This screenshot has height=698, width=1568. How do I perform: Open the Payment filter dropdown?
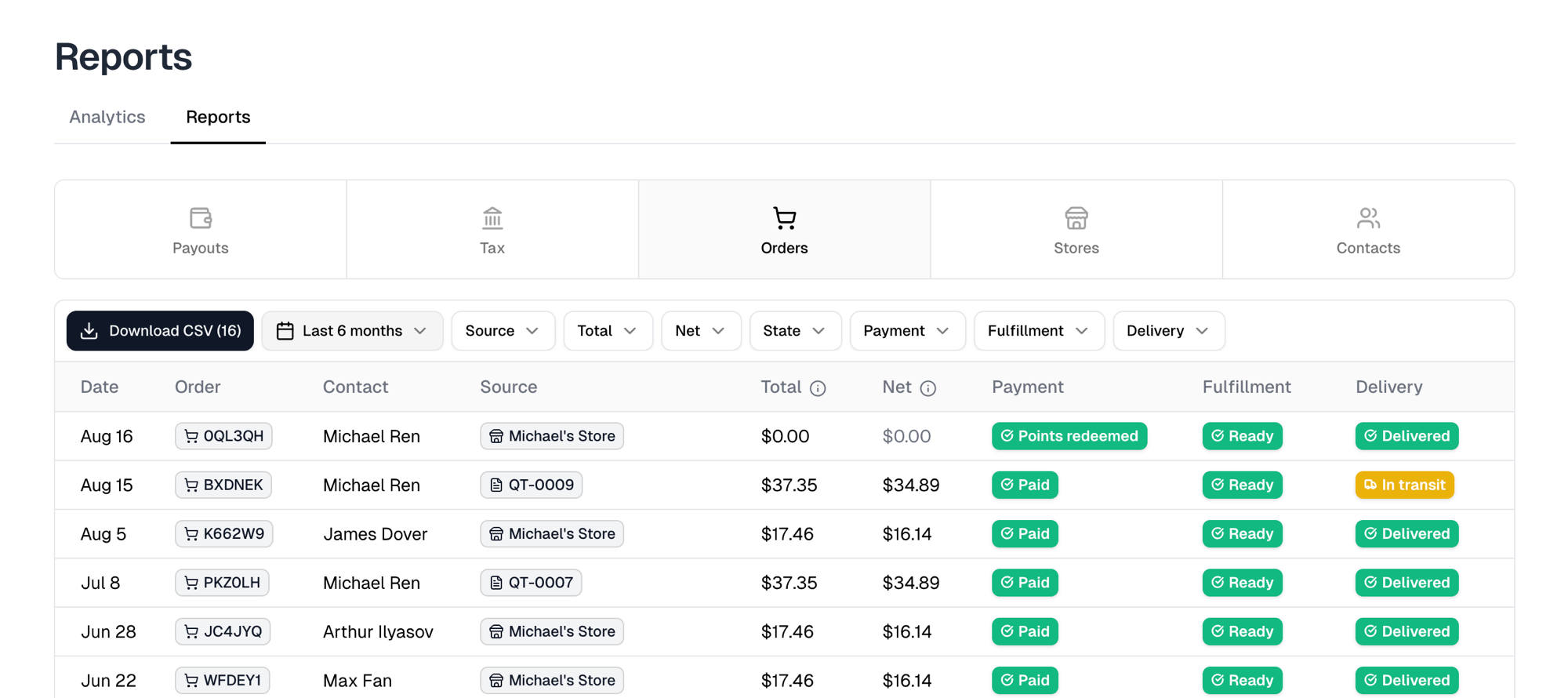[908, 331]
